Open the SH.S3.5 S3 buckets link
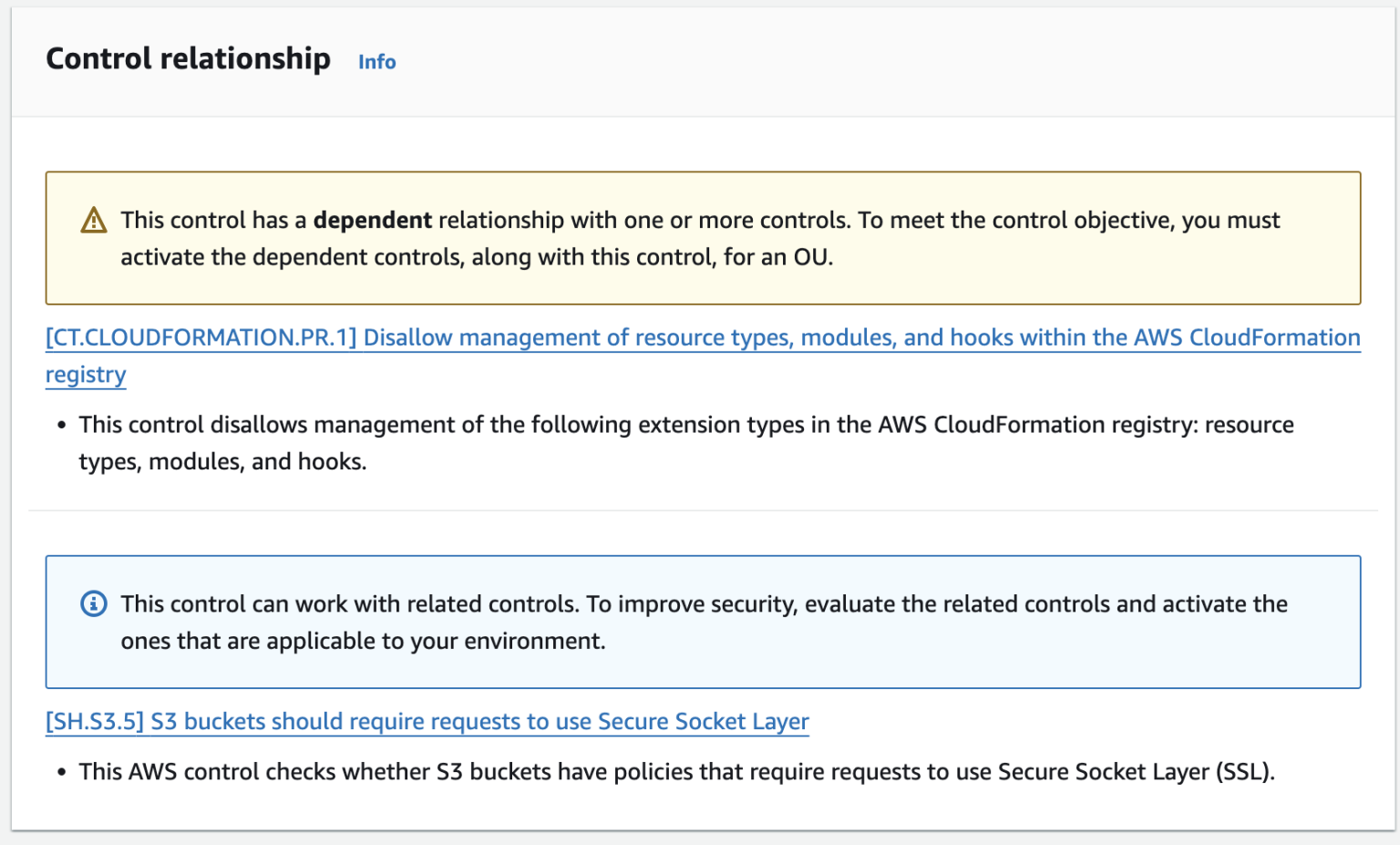 [x=427, y=722]
